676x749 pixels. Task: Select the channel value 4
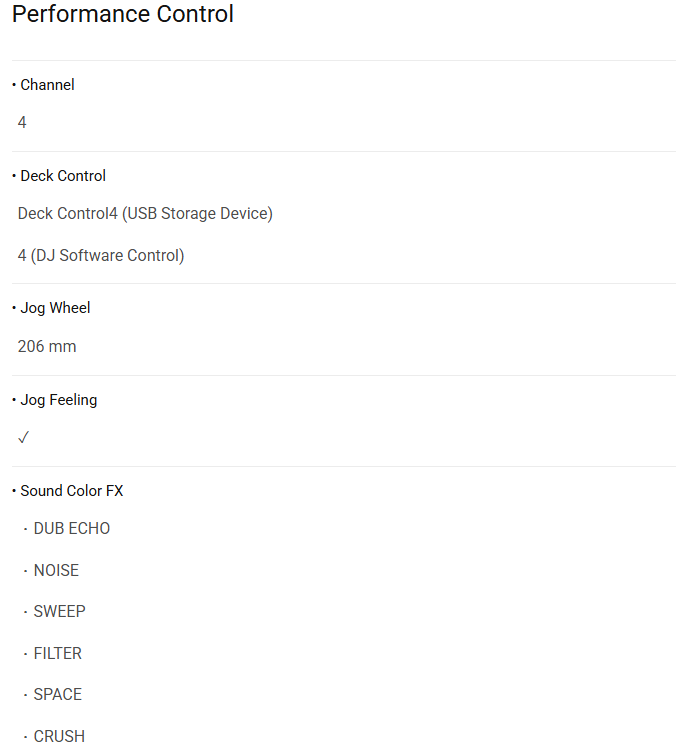[22, 123]
